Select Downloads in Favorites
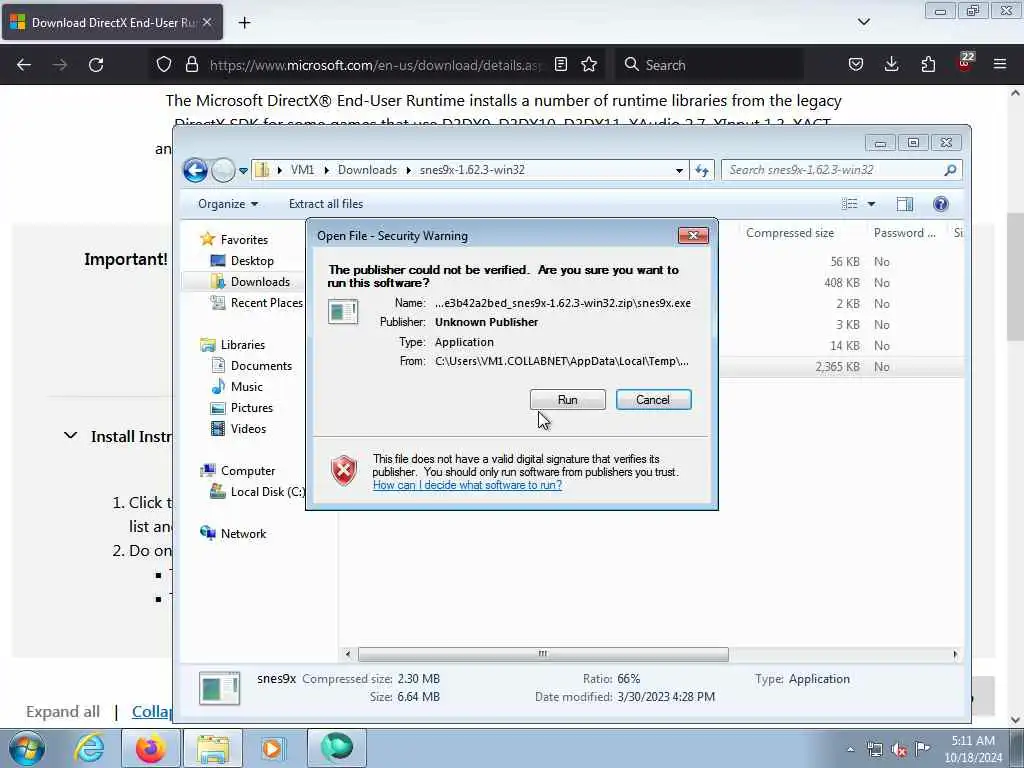This screenshot has width=1024, height=768. pos(260,281)
